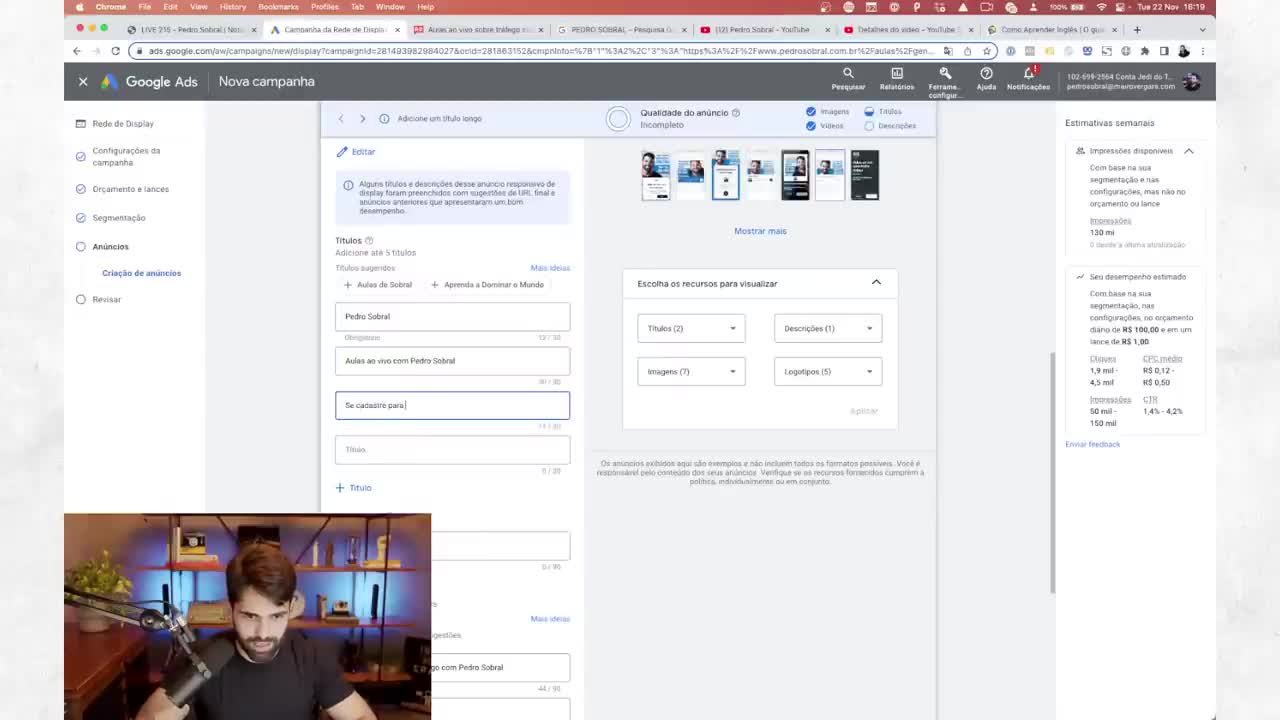Viewport: 1280px width, 720px height.
Task: Open the Criação de anúncios sub-step
Action: tap(141, 273)
